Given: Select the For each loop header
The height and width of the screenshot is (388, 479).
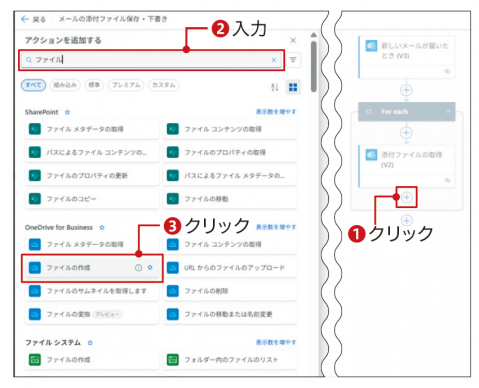Looking at the screenshot, I should coord(406,112).
